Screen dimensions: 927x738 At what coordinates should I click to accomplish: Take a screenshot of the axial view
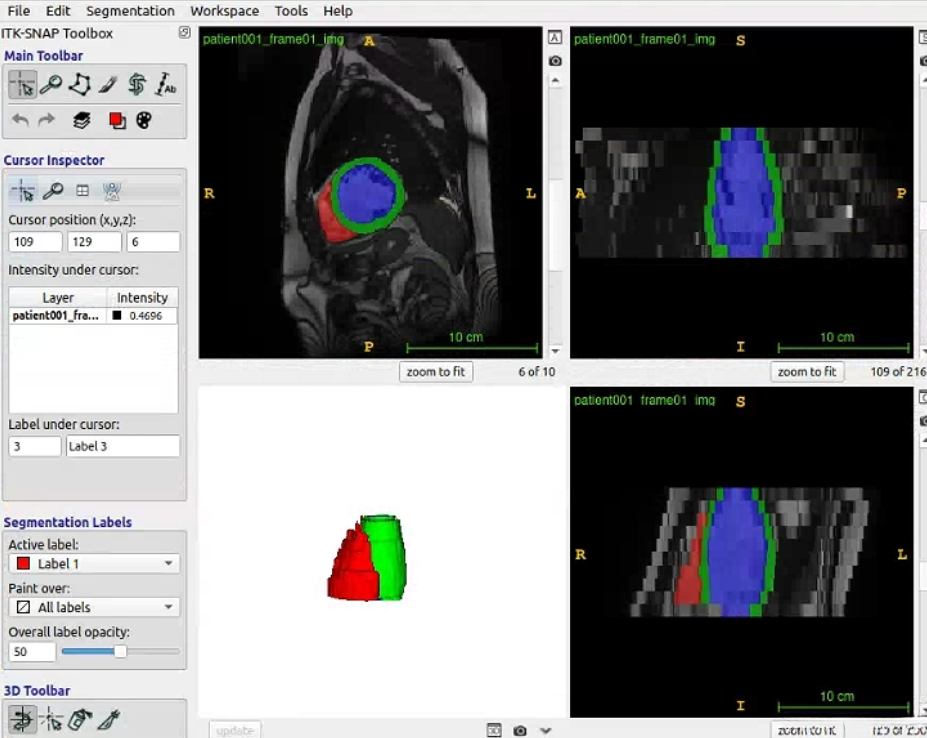point(556,61)
